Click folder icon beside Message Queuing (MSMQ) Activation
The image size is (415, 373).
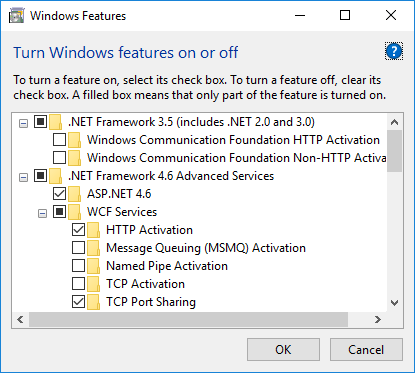tap(94, 248)
